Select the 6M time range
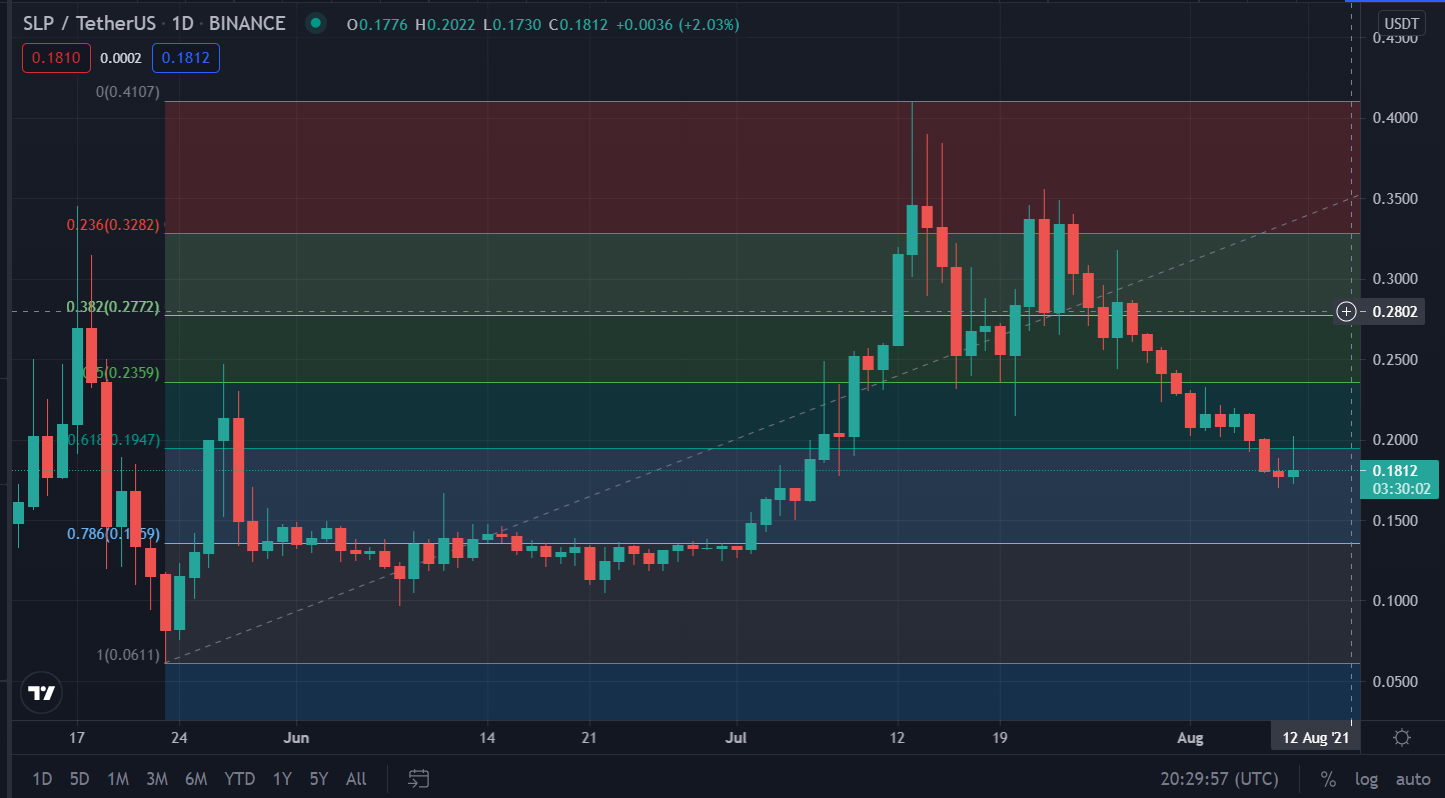Viewport: 1445px width, 798px height. [x=196, y=779]
